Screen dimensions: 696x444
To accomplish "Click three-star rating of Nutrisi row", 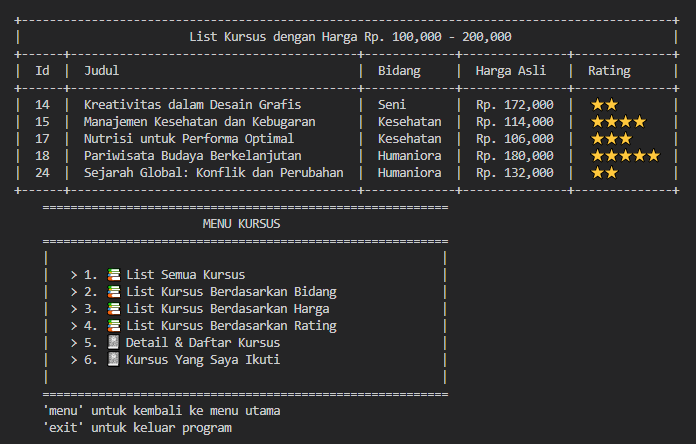I will pos(611,139).
